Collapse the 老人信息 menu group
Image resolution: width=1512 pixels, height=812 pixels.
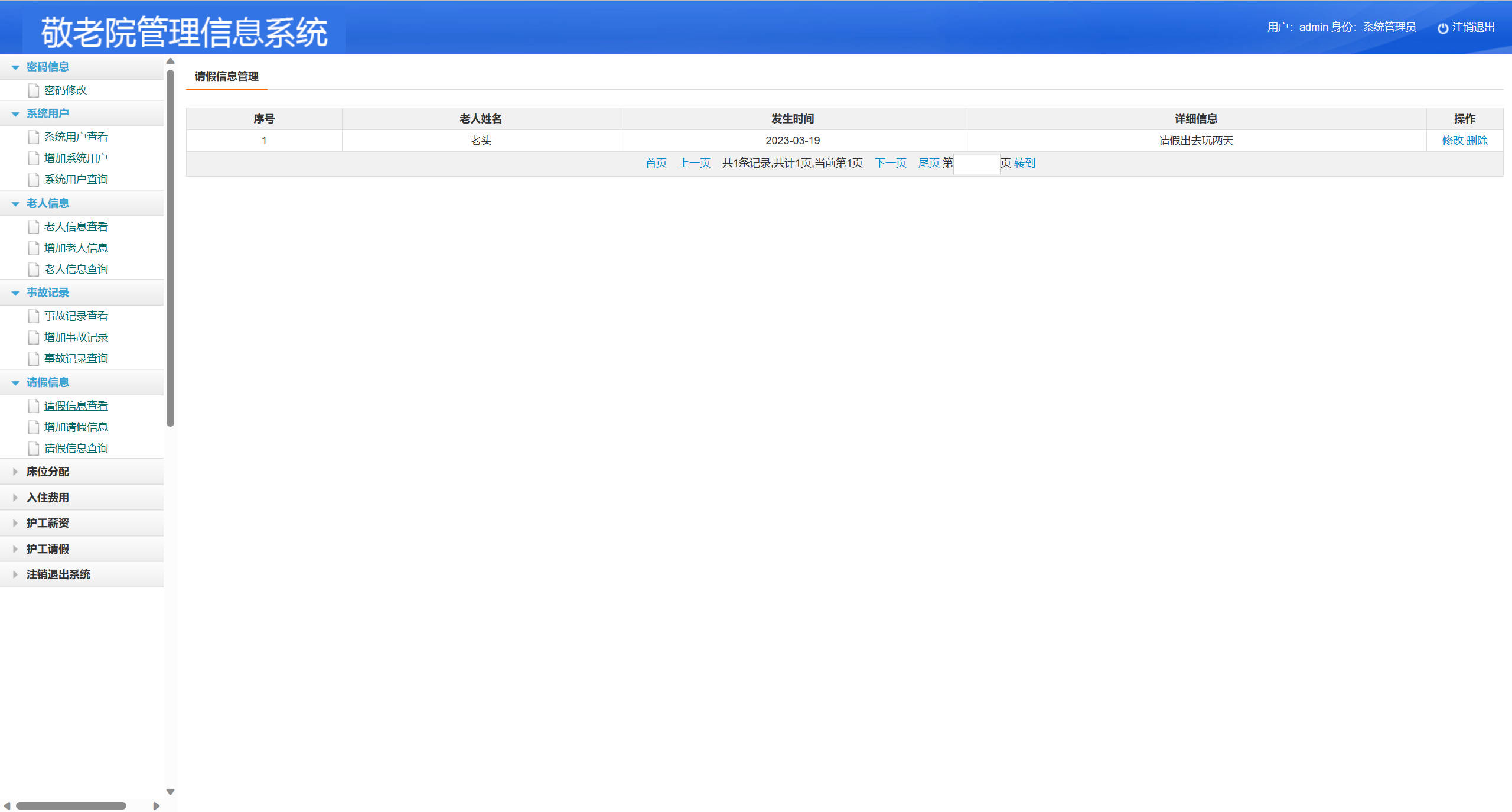[47, 203]
